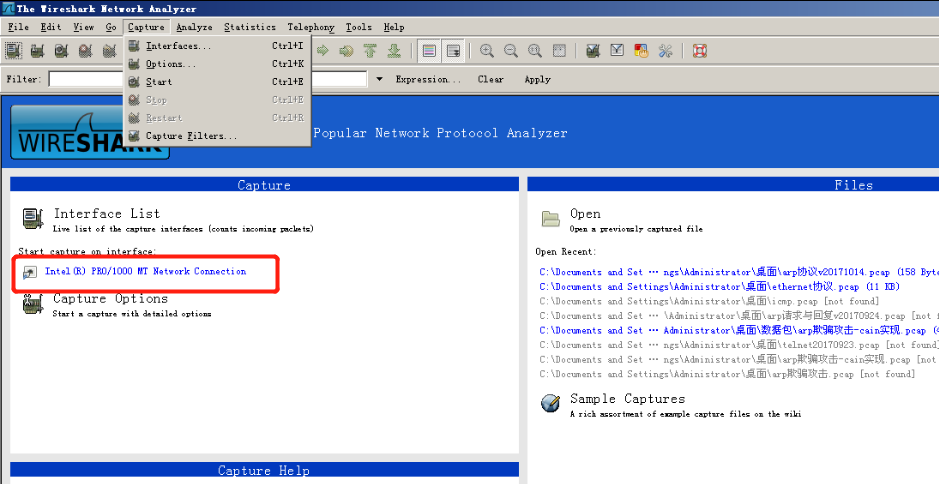Click the not-found icmp.pcap recent entry
Screen dimensions: 939x484
click(x=708, y=301)
